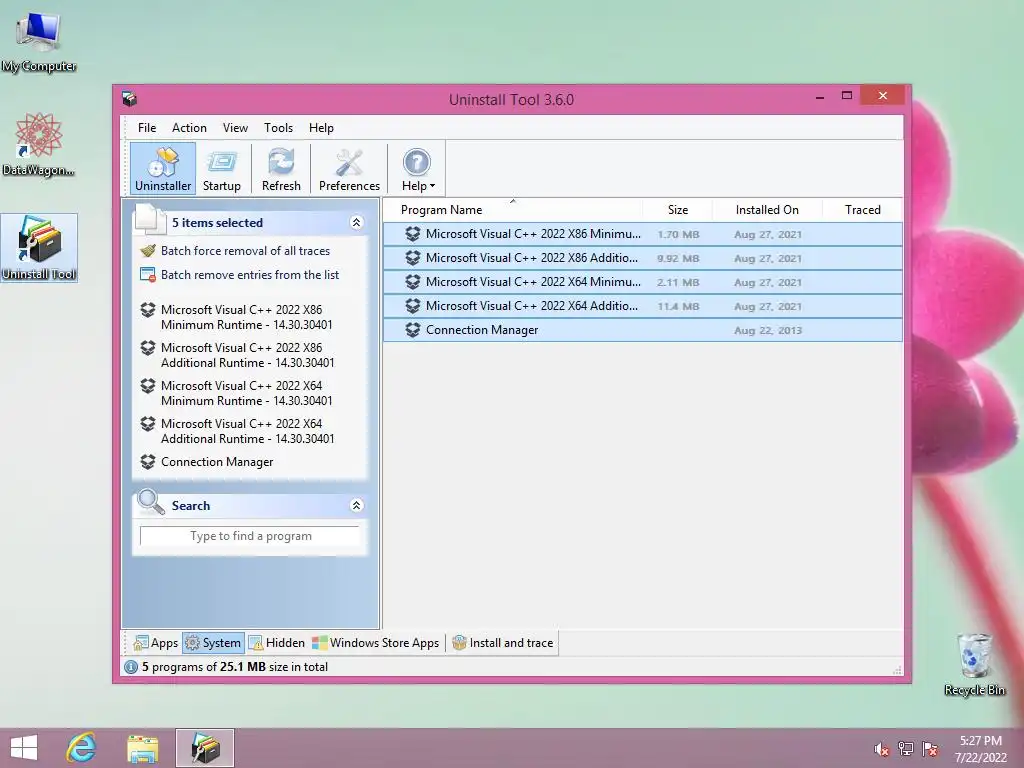Open Preferences from the toolbar
Image resolution: width=1024 pixels, height=768 pixels.
[x=349, y=169]
